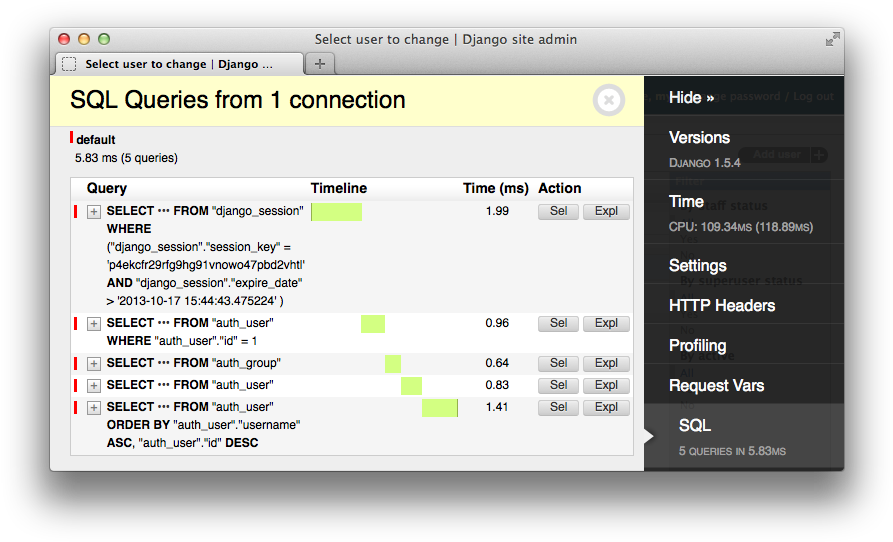Click the 'SQL Queries from 1 connection' heading
893x542 pixels.
pyautogui.click(x=238, y=100)
